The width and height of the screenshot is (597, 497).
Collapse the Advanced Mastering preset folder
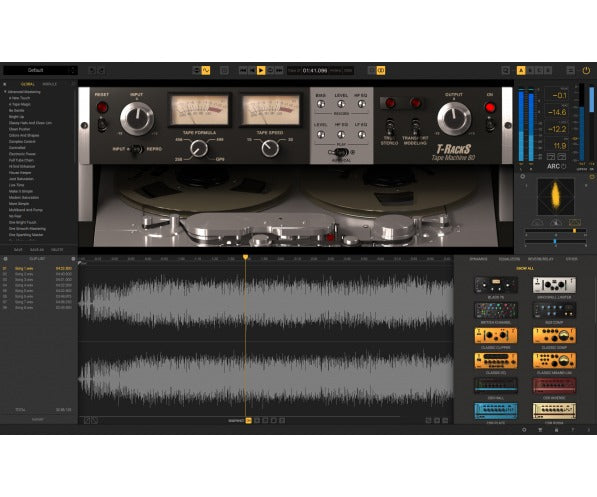coord(5,92)
